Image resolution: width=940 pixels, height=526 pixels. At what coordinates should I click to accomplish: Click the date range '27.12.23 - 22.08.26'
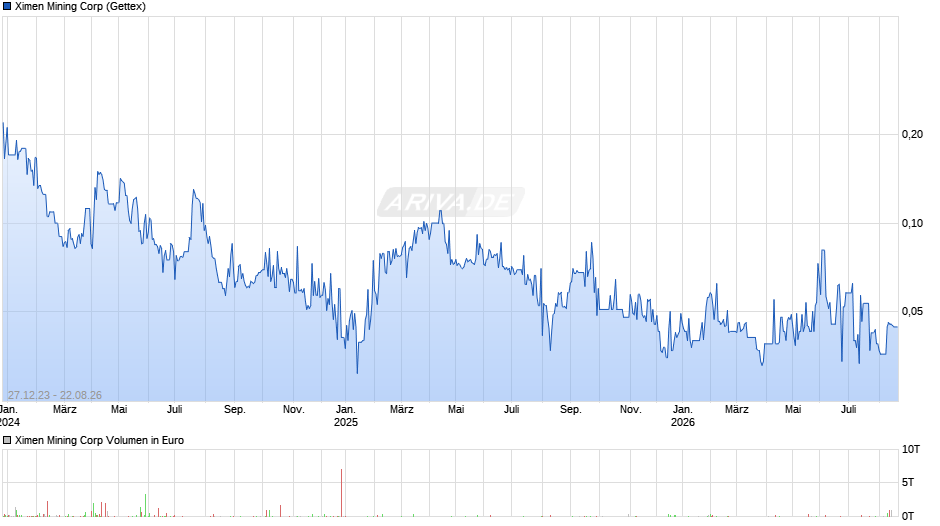(x=55, y=395)
